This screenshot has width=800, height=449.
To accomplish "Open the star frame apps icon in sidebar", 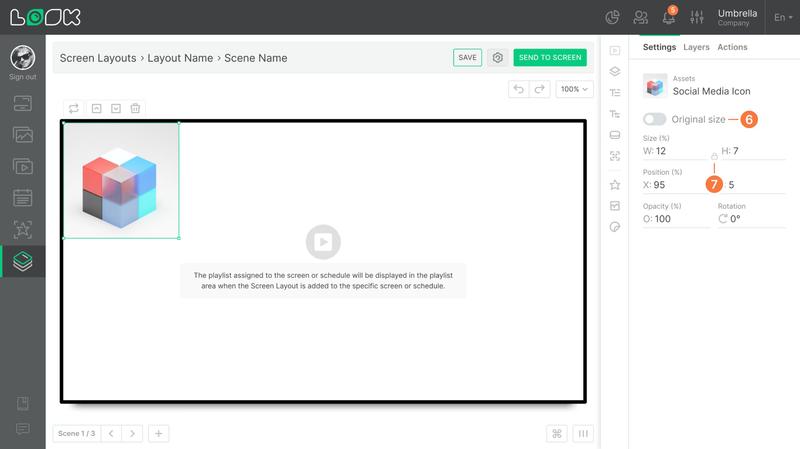I will (x=22, y=230).
